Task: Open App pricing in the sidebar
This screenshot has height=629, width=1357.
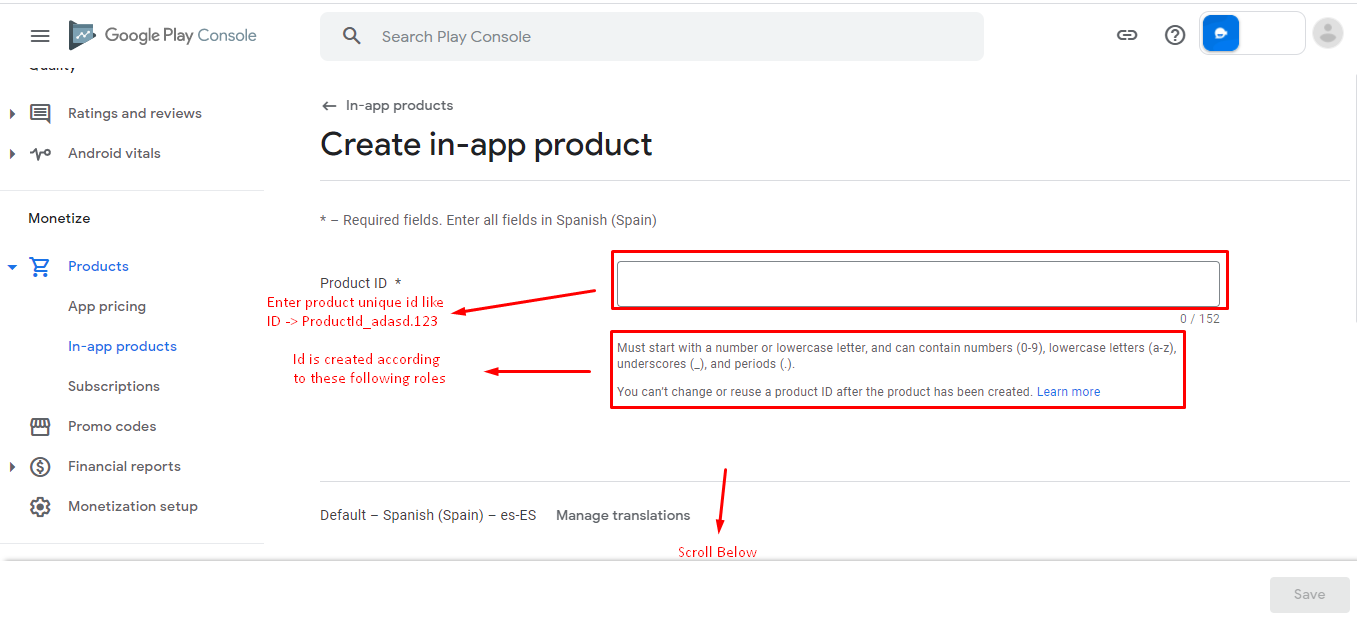Action: tap(107, 307)
